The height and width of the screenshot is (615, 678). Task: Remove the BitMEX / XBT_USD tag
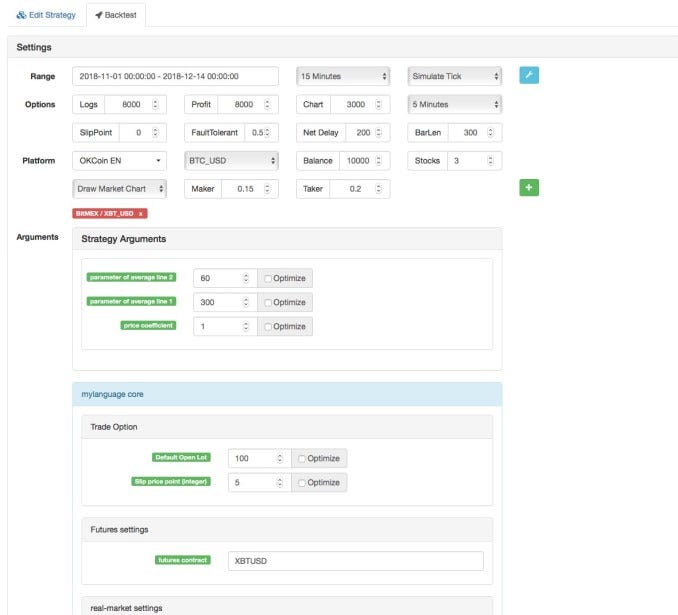coord(141,214)
